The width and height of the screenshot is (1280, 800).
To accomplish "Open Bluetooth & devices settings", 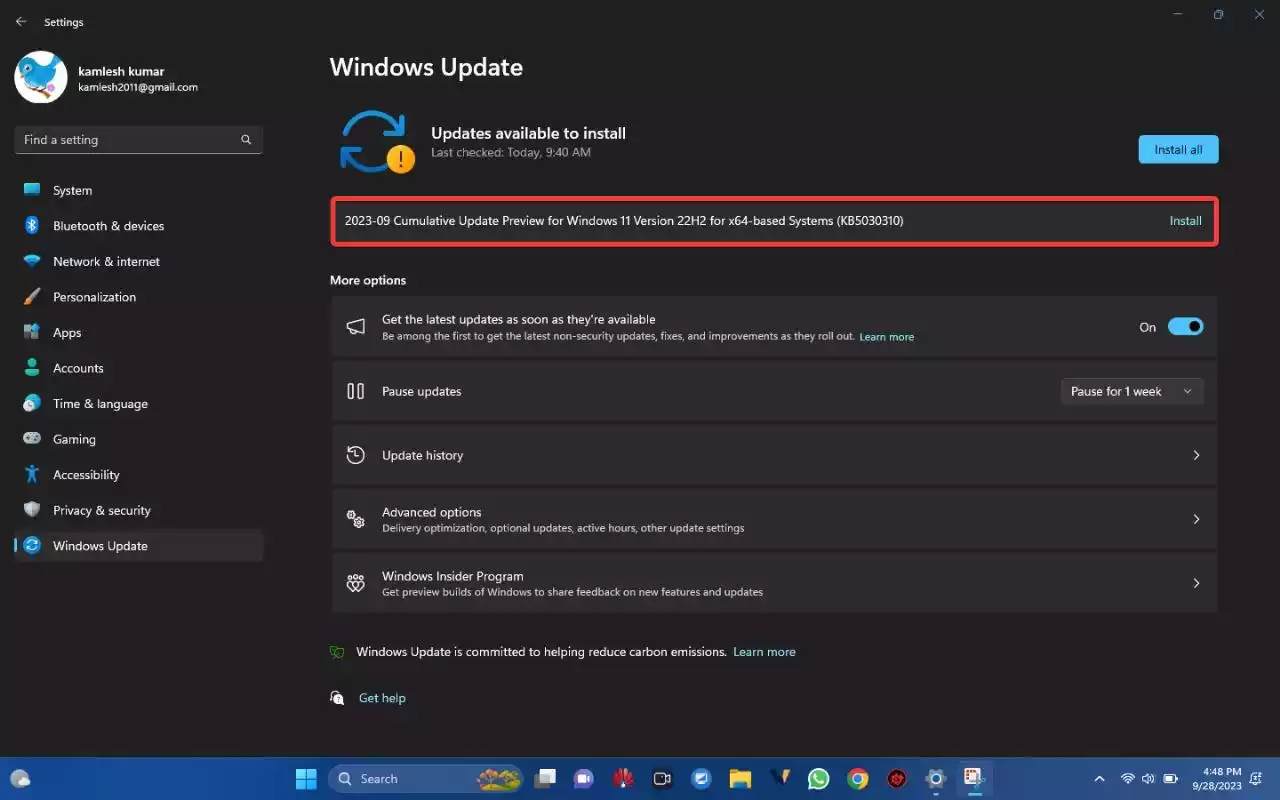I will pos(108,226).
